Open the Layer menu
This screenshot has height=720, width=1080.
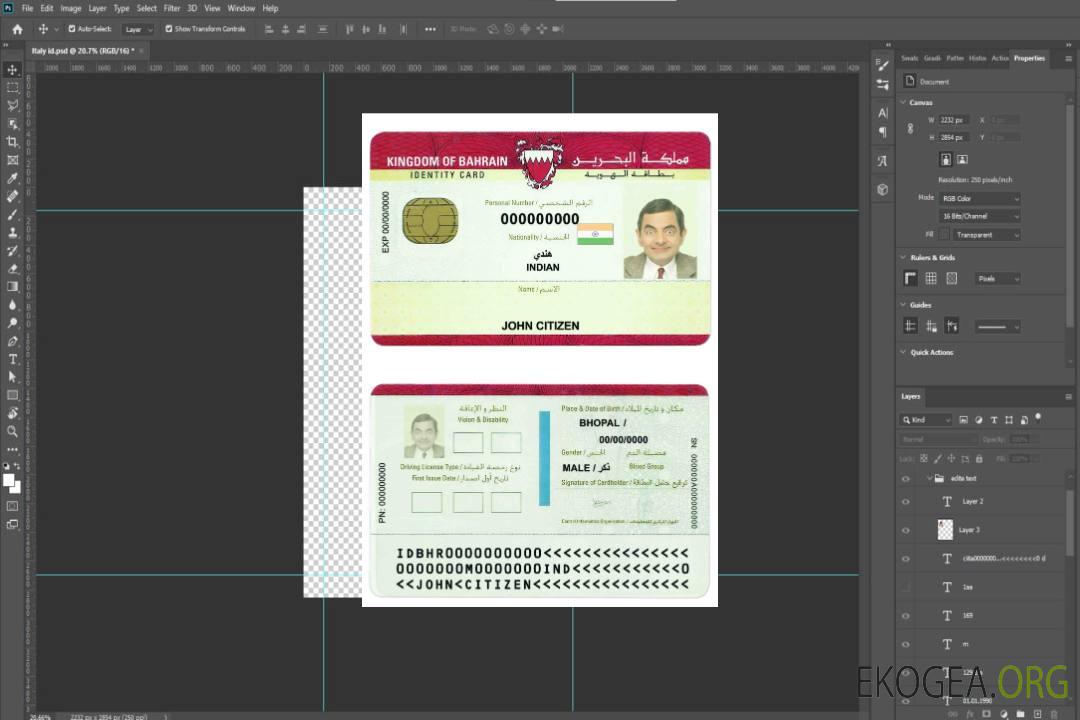point(97,8)
